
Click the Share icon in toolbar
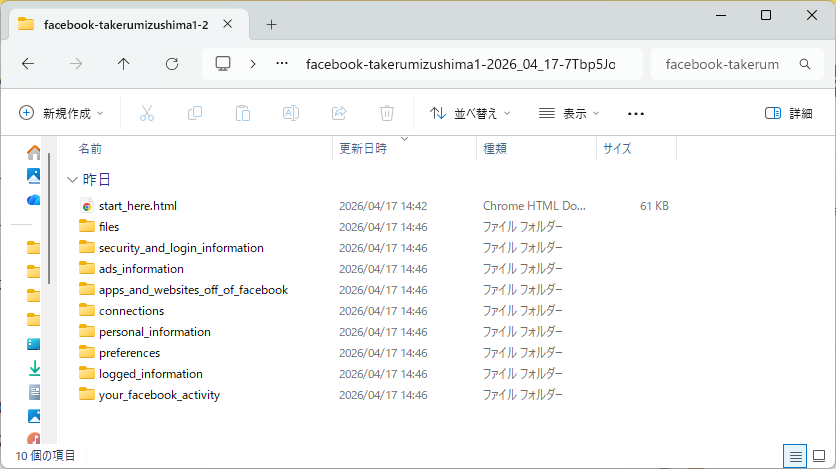pos(339,113)
